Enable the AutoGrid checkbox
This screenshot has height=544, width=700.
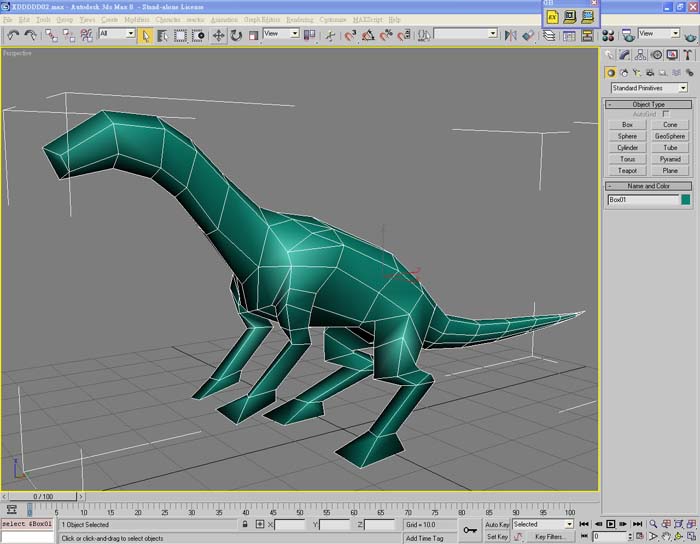tap(667, 114)
